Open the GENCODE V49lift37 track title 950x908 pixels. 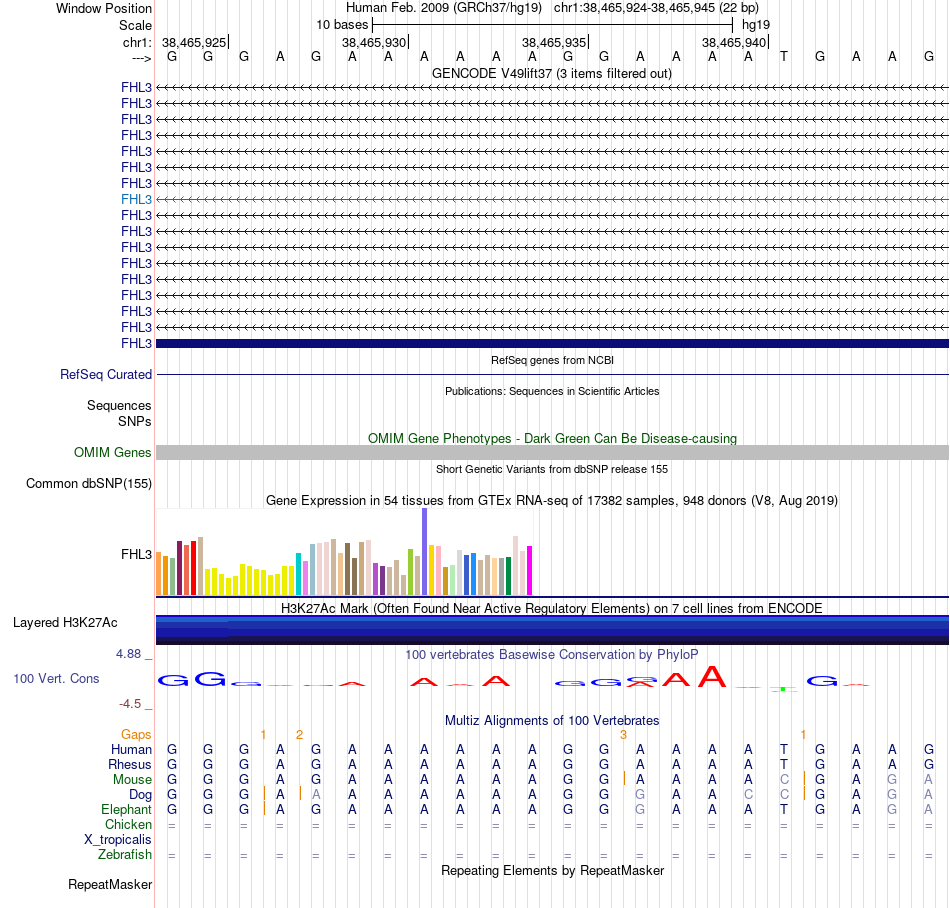551,73
